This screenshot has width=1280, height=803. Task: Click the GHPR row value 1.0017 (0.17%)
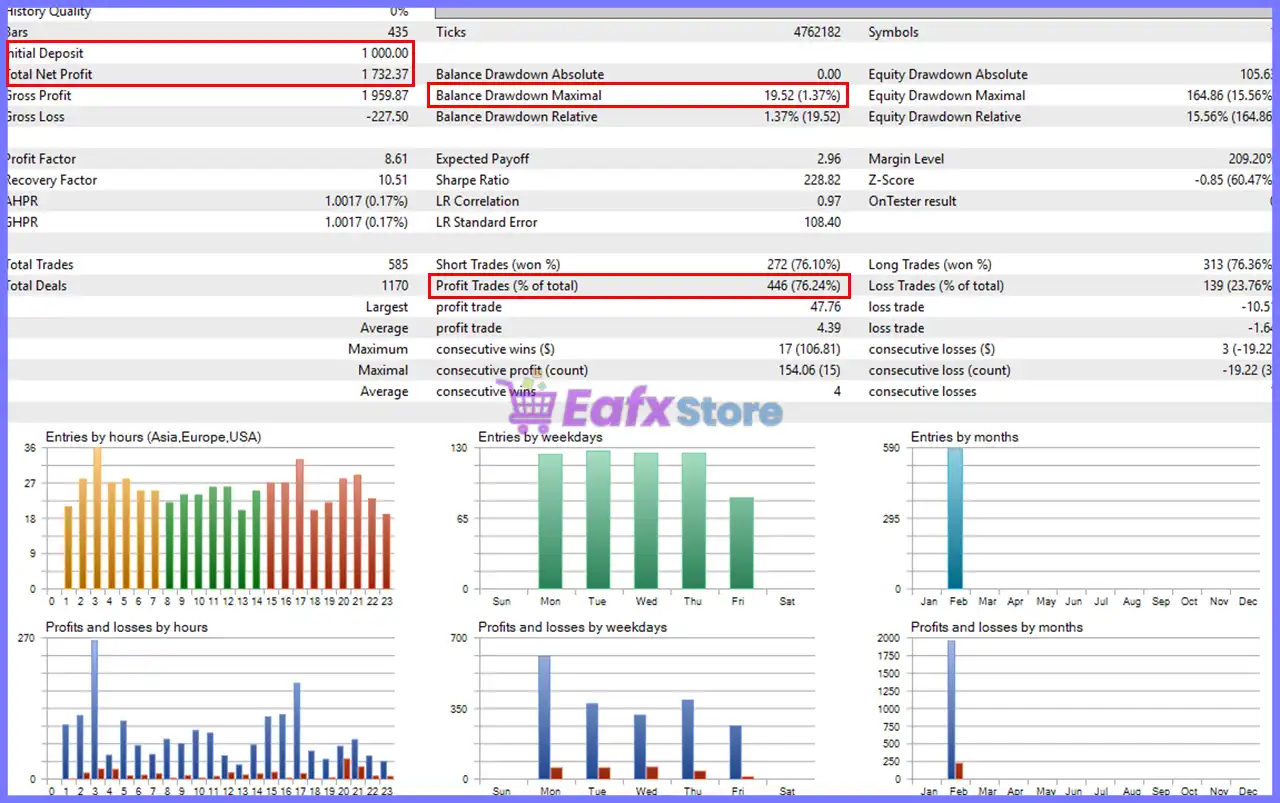pos(366,222)
